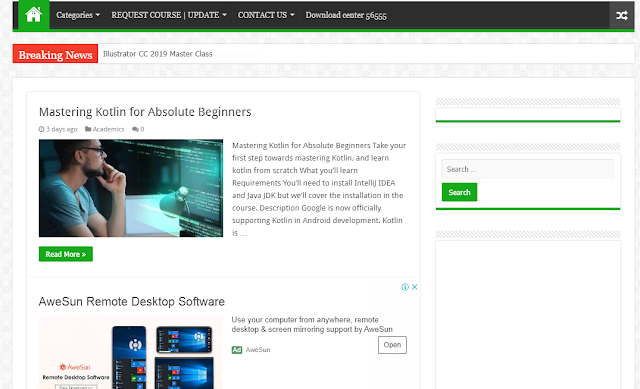Screen dimensions: 640x389
Task: Click the comments bubble icon under title
Action: tap(135, 129)
